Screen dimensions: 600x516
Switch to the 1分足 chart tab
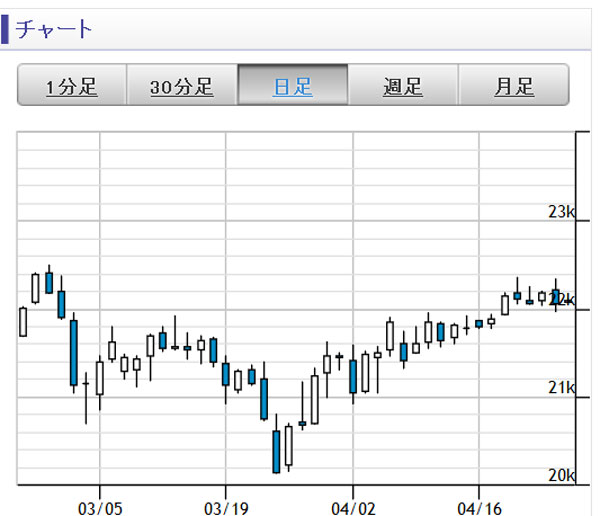click(x=72, y=86)
